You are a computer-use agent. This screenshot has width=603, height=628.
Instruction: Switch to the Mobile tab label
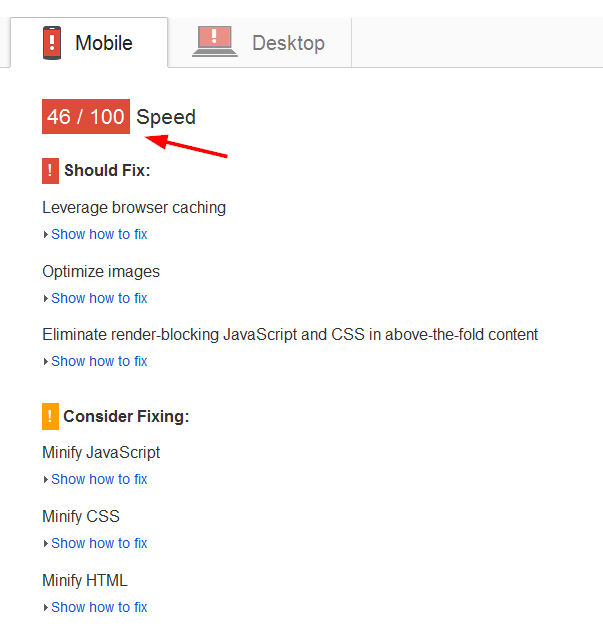click(x=104, y=43)
